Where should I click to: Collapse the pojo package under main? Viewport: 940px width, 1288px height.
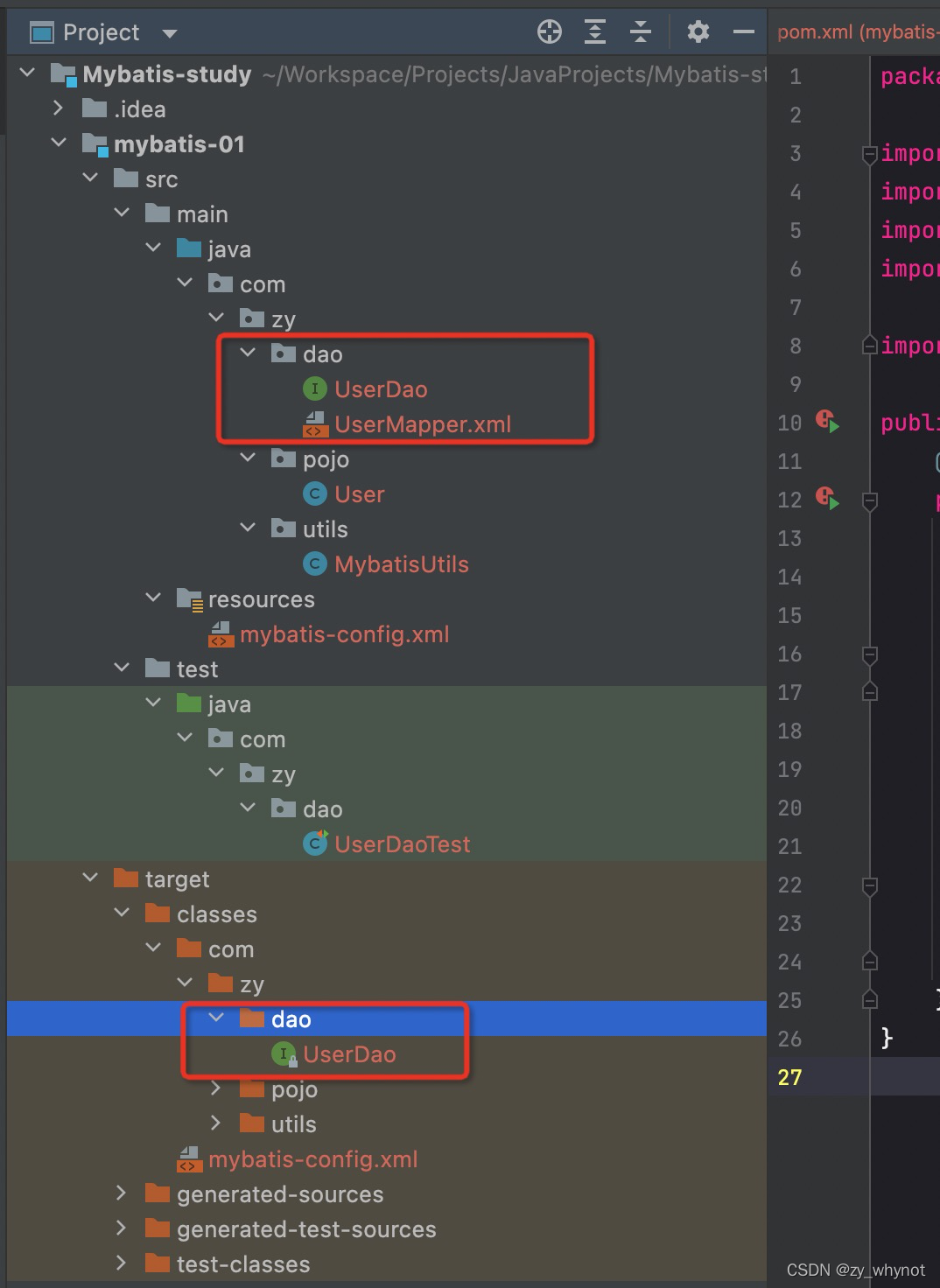click(x=248, y=458)
